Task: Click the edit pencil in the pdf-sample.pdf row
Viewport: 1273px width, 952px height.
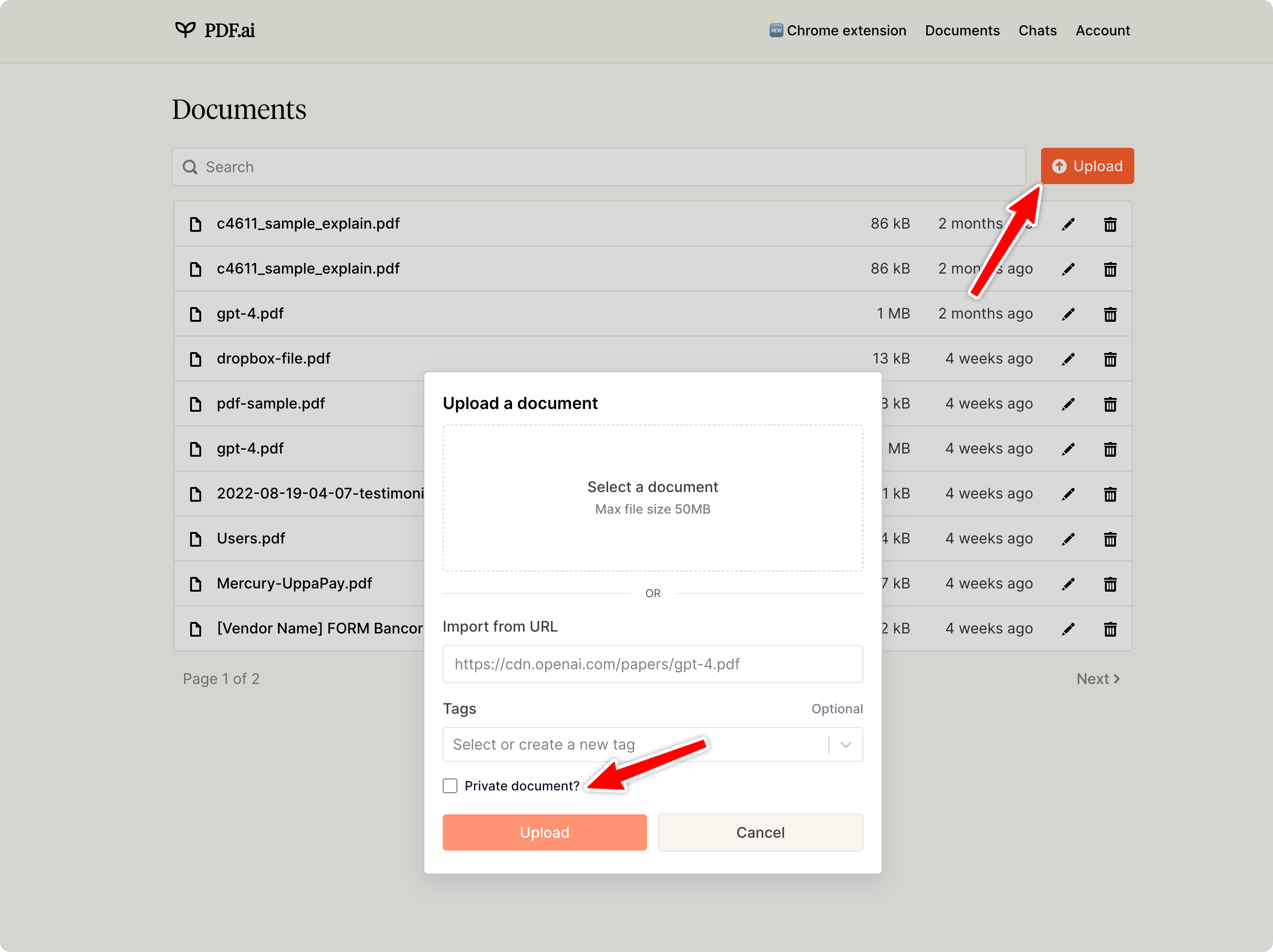Action: [1068, 404]
